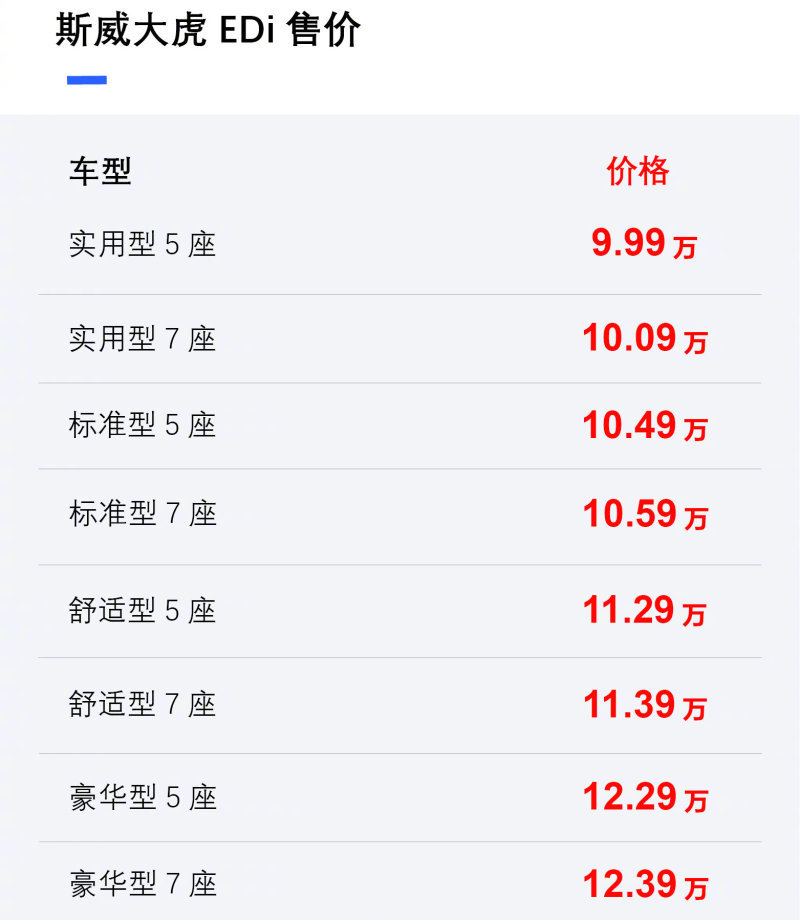The image size is (800, 920).
Task: Select the 豪华型 5 座 model
Action: tap(143, 797)
